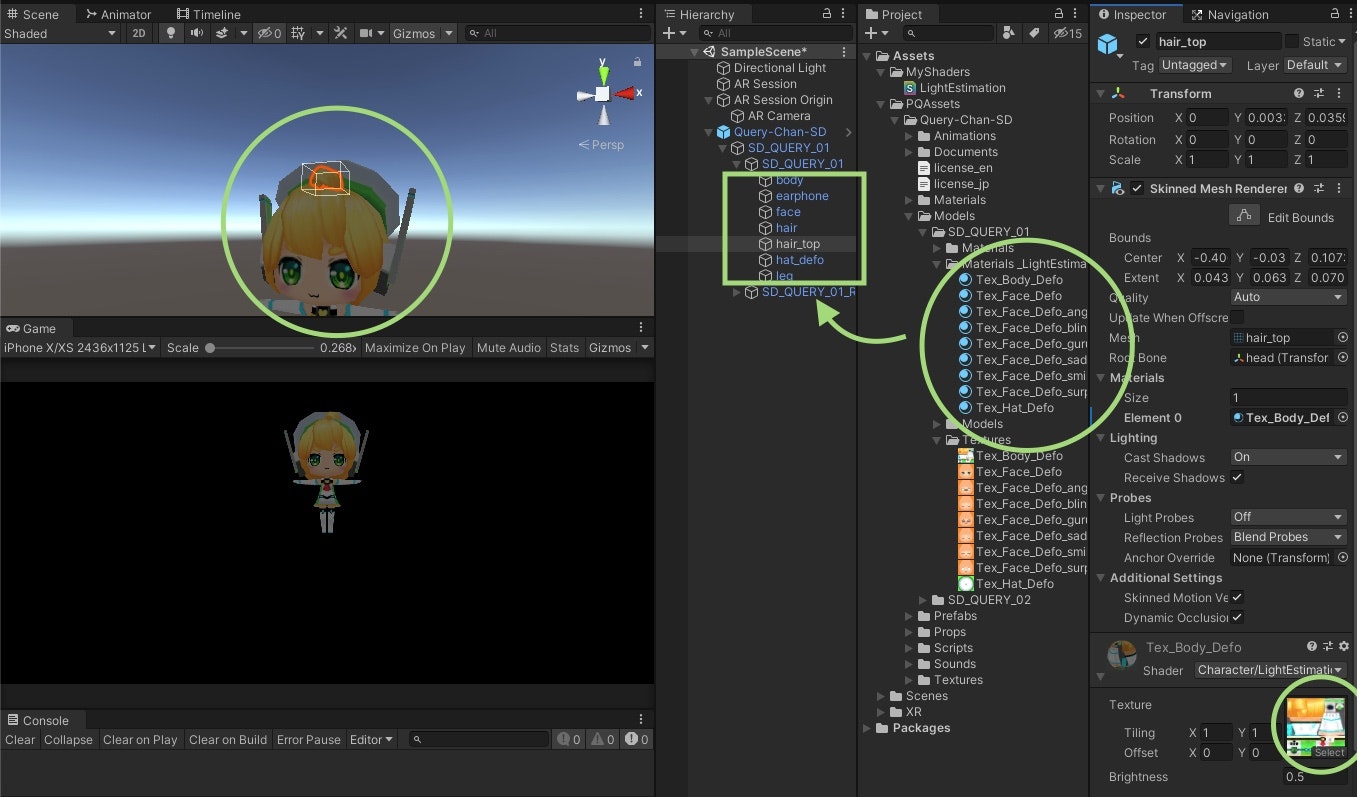
Task: Switch to the Animator tab
Action: (119, 14)
